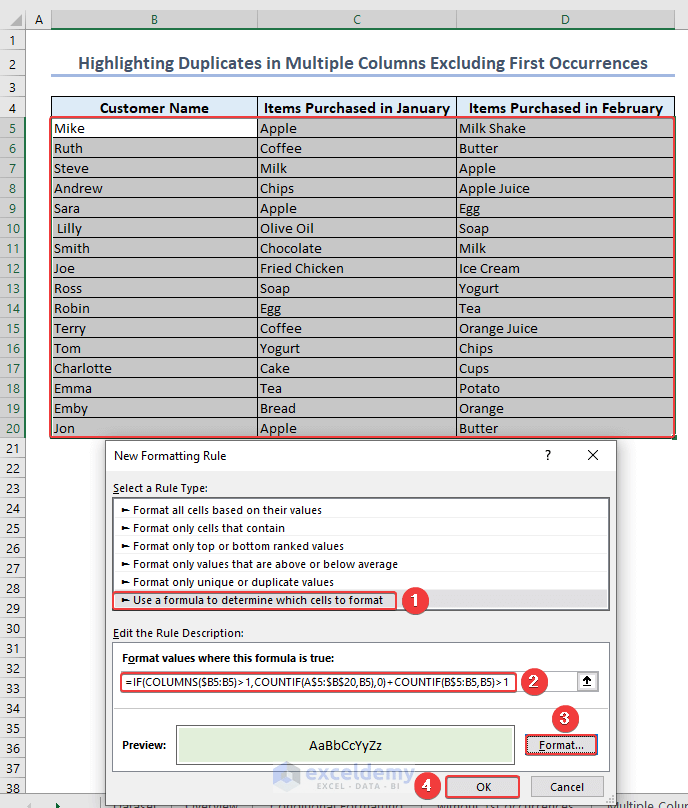Click the 'Olive Oil' cell
The width and height of the screenshot is (688, 808).
coord(357,228)
